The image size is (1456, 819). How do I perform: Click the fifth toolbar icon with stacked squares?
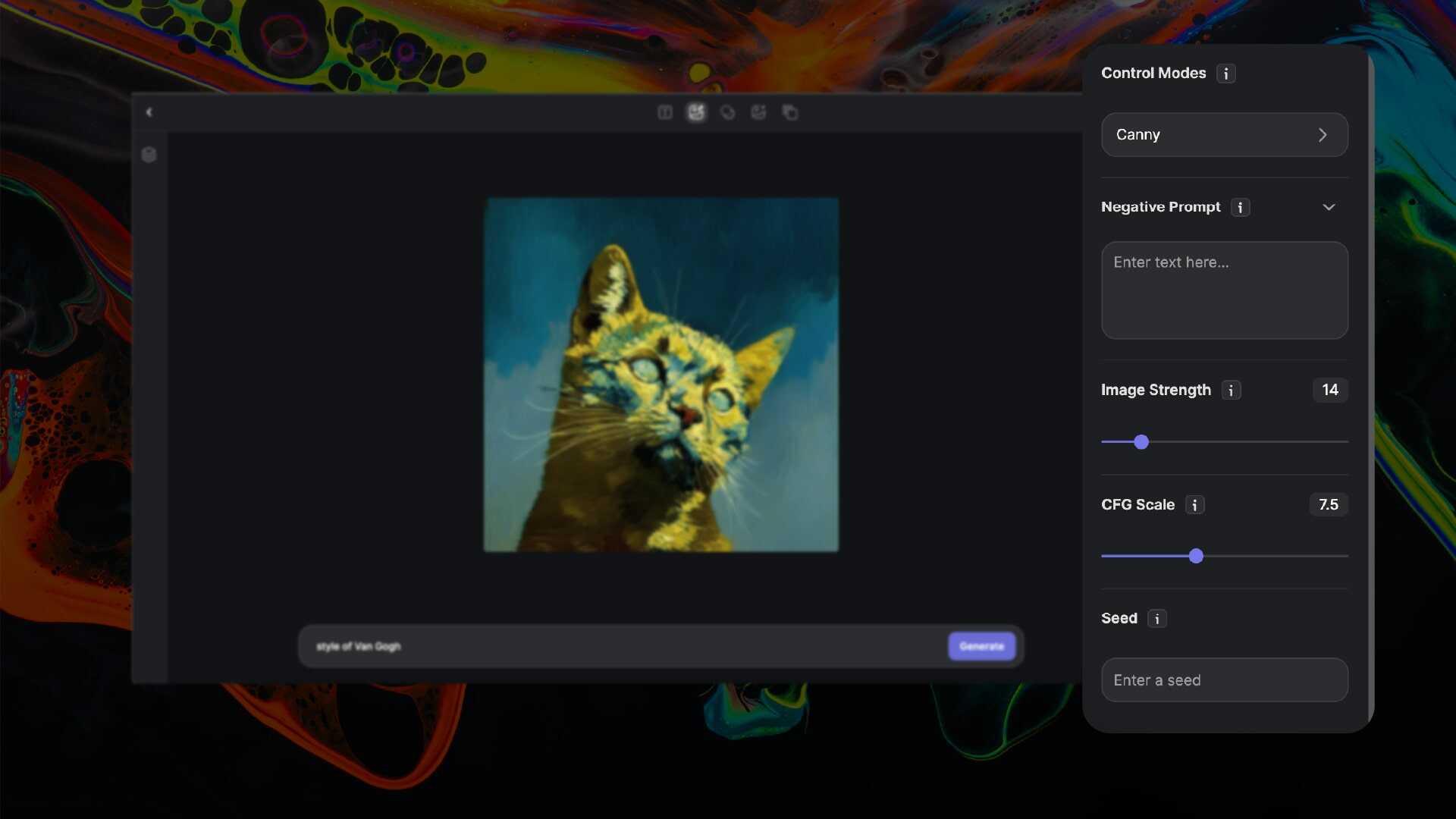790,112
